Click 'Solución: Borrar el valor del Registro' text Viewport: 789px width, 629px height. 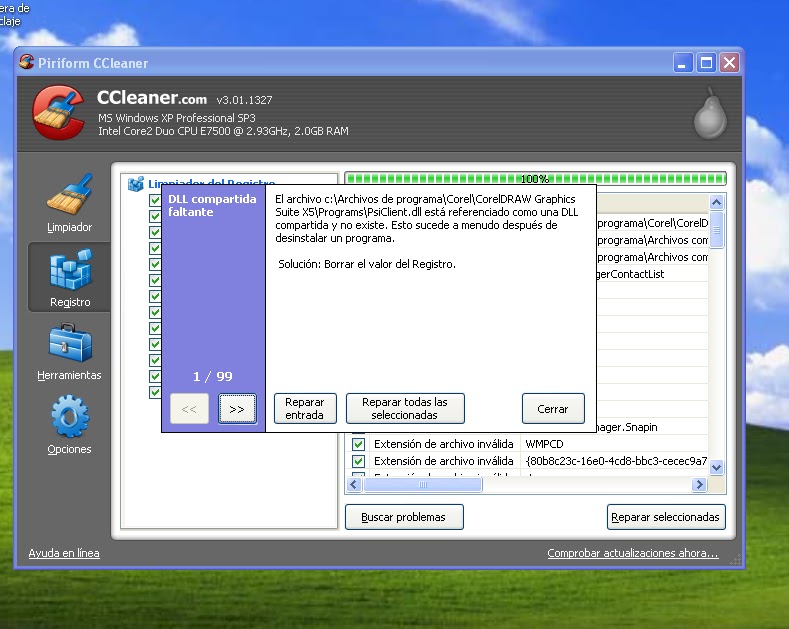[367, 264]
